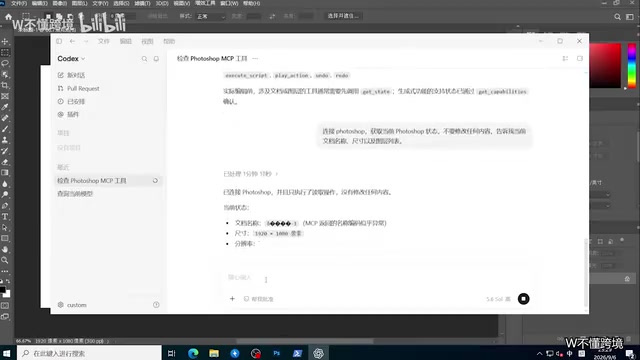Screen dimensions: 640x360
Task: Open Photoshop 文件(F) menu
Action: pyautogui.click(x=19, y=3)
